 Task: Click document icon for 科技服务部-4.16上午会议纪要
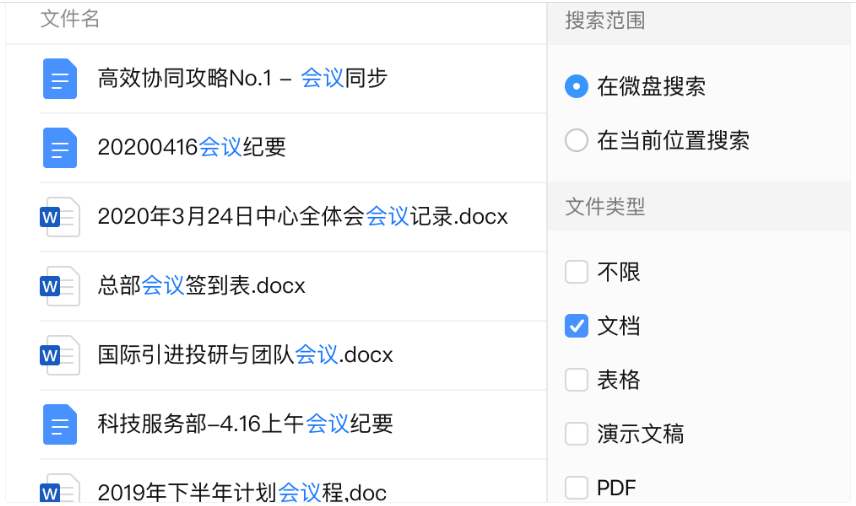(60, 424)
